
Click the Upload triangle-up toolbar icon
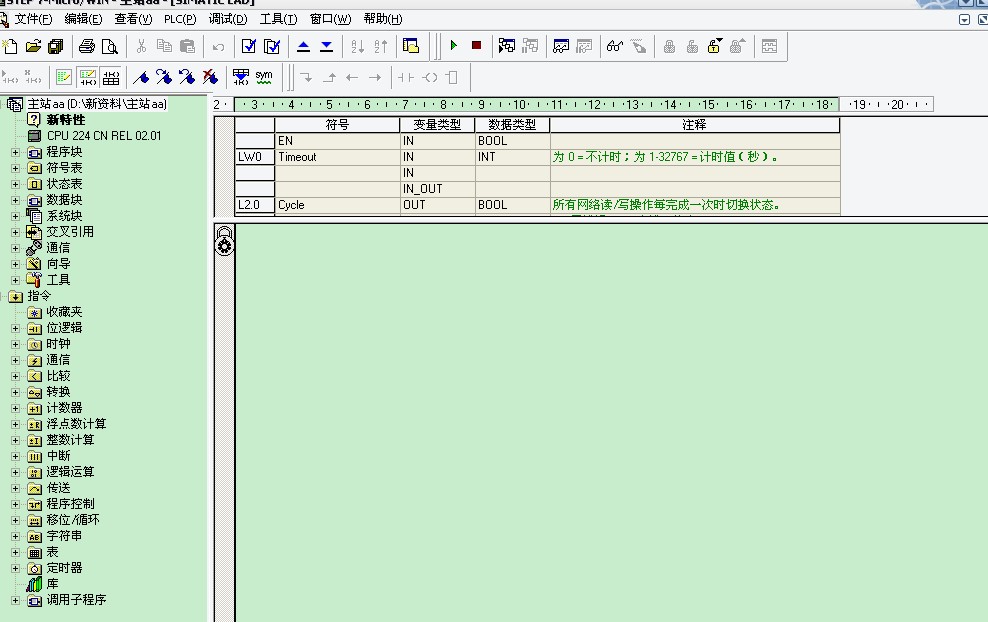click(x=304, y=46)
